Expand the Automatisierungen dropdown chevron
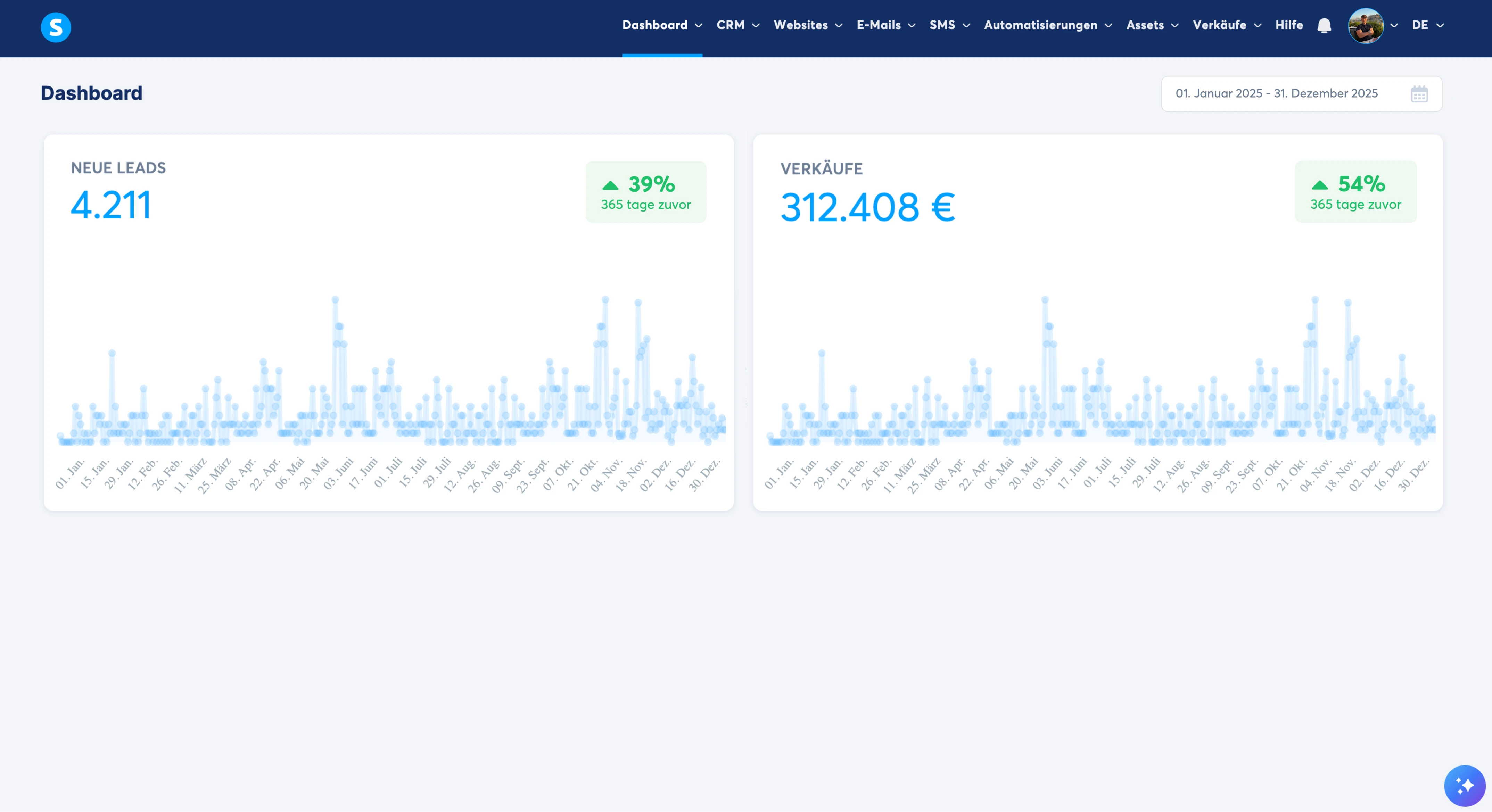1492x812 pixels. click(1108, 25)
